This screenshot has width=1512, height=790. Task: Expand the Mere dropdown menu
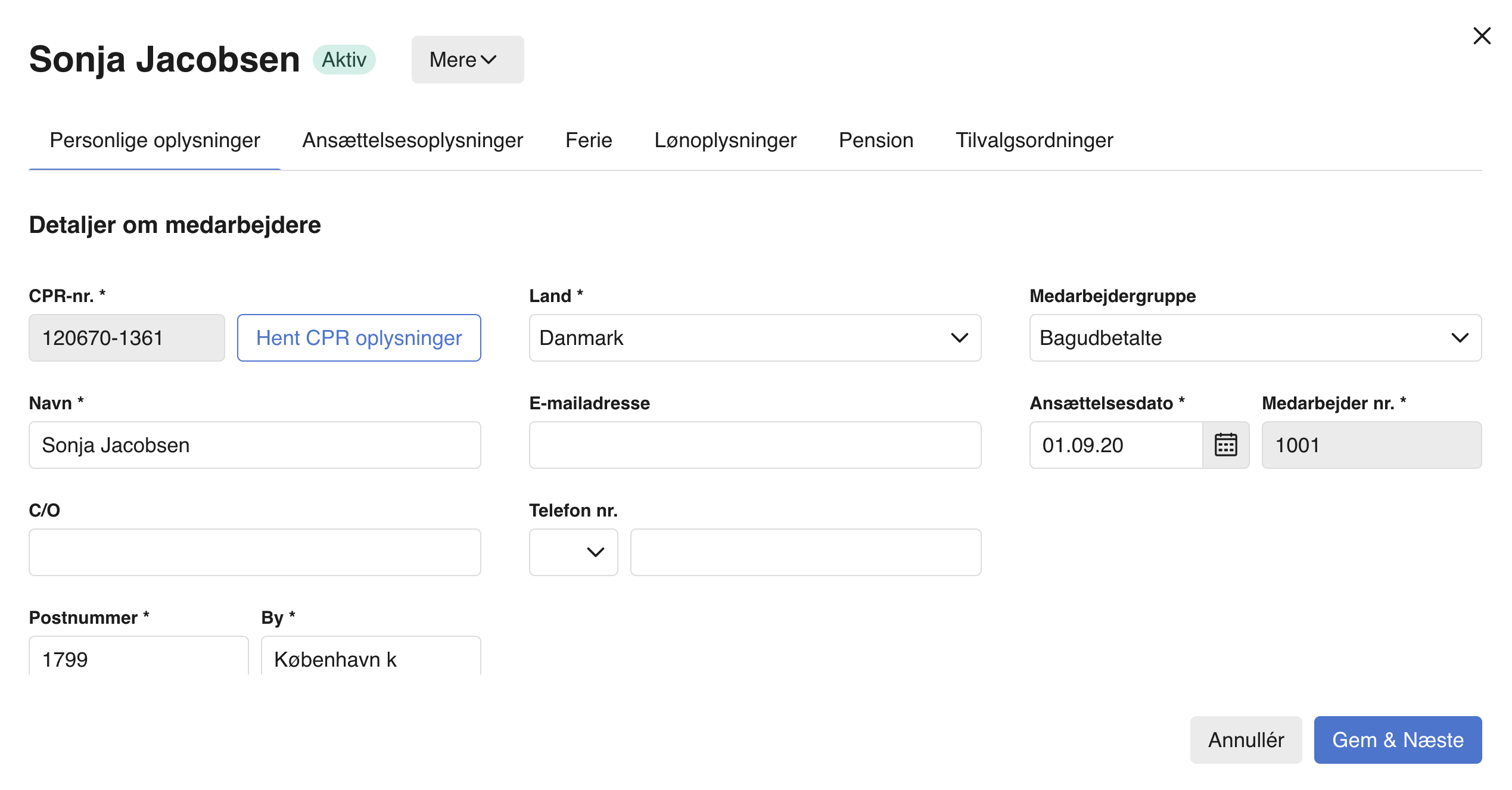pyautogui.click(x=467, y=60)
